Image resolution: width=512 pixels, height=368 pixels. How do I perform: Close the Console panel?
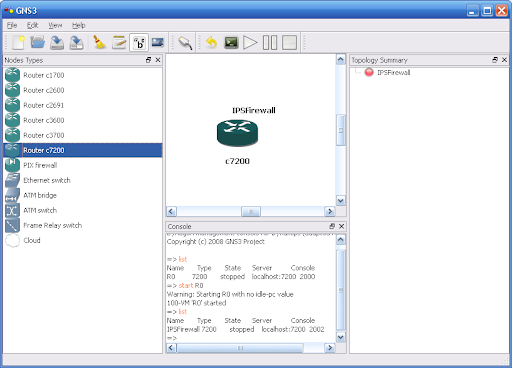341,226
